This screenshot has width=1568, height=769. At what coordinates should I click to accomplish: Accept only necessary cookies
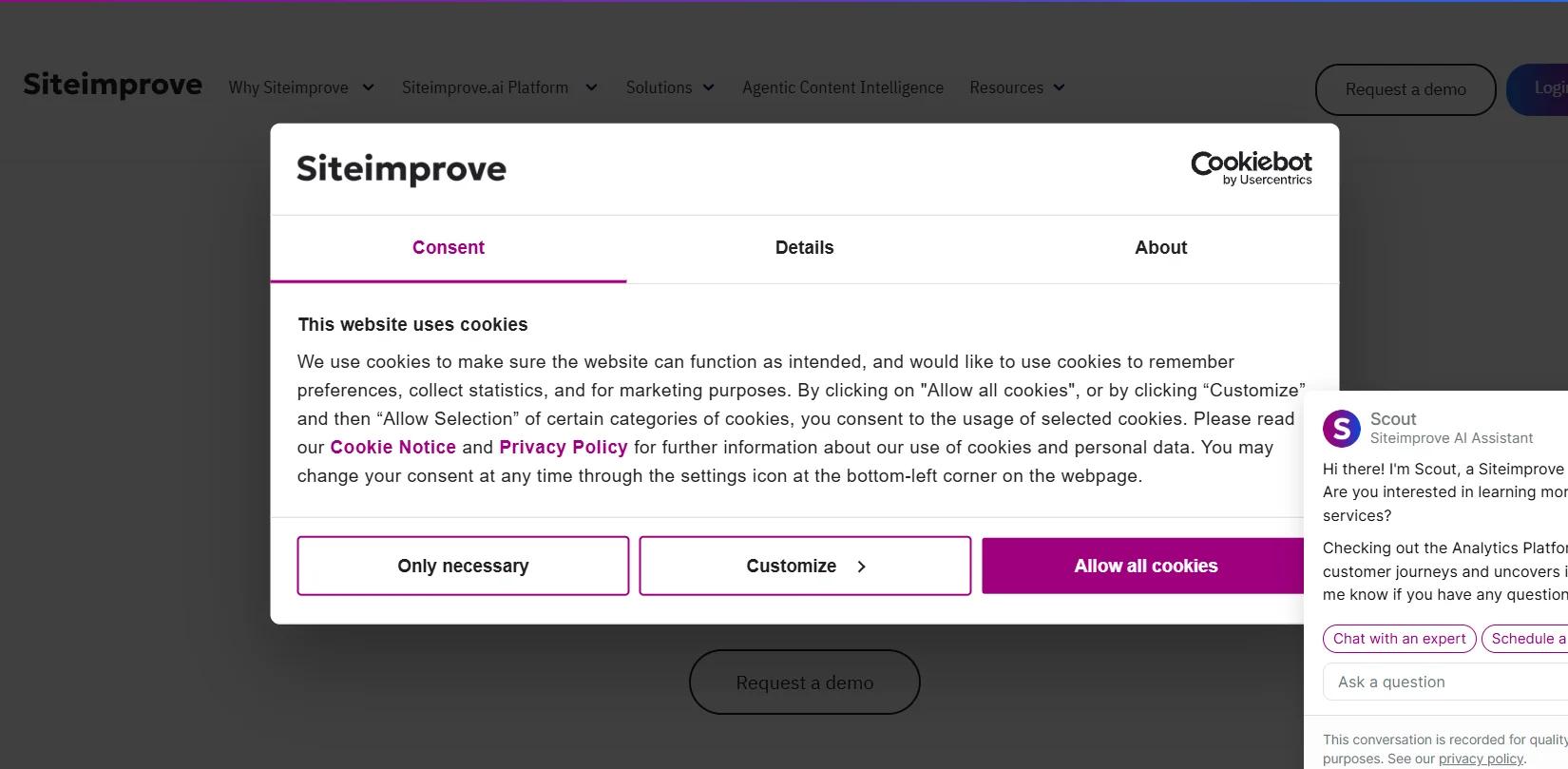[463, 566]
